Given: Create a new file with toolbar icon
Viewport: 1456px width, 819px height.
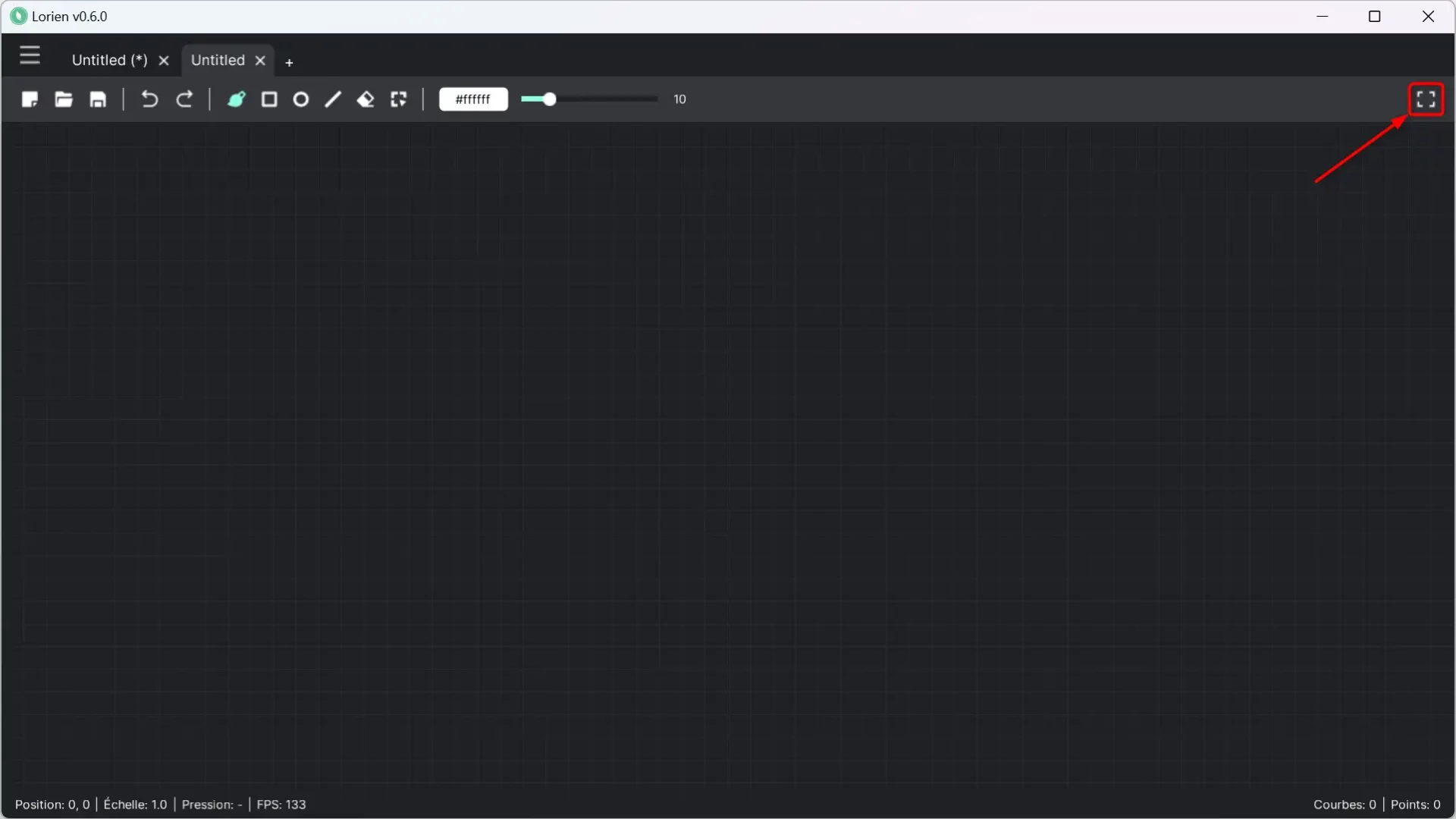Looking at the screenshot, I should (30, 99).
